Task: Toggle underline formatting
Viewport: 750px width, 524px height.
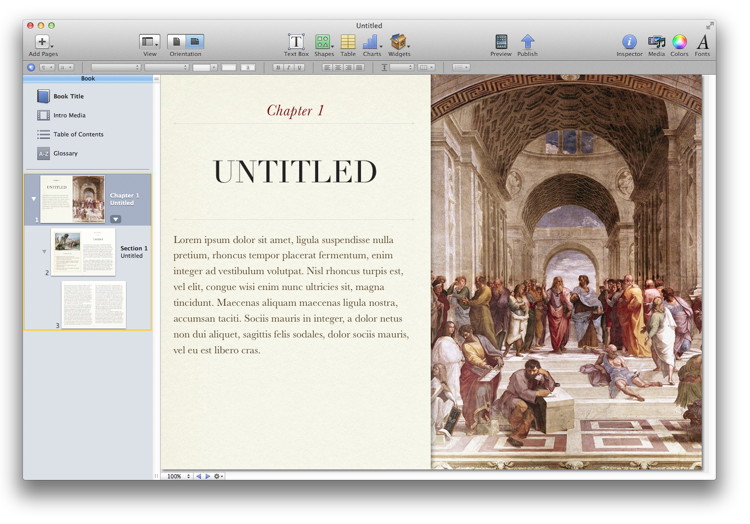Action: [x=299, y=67]
